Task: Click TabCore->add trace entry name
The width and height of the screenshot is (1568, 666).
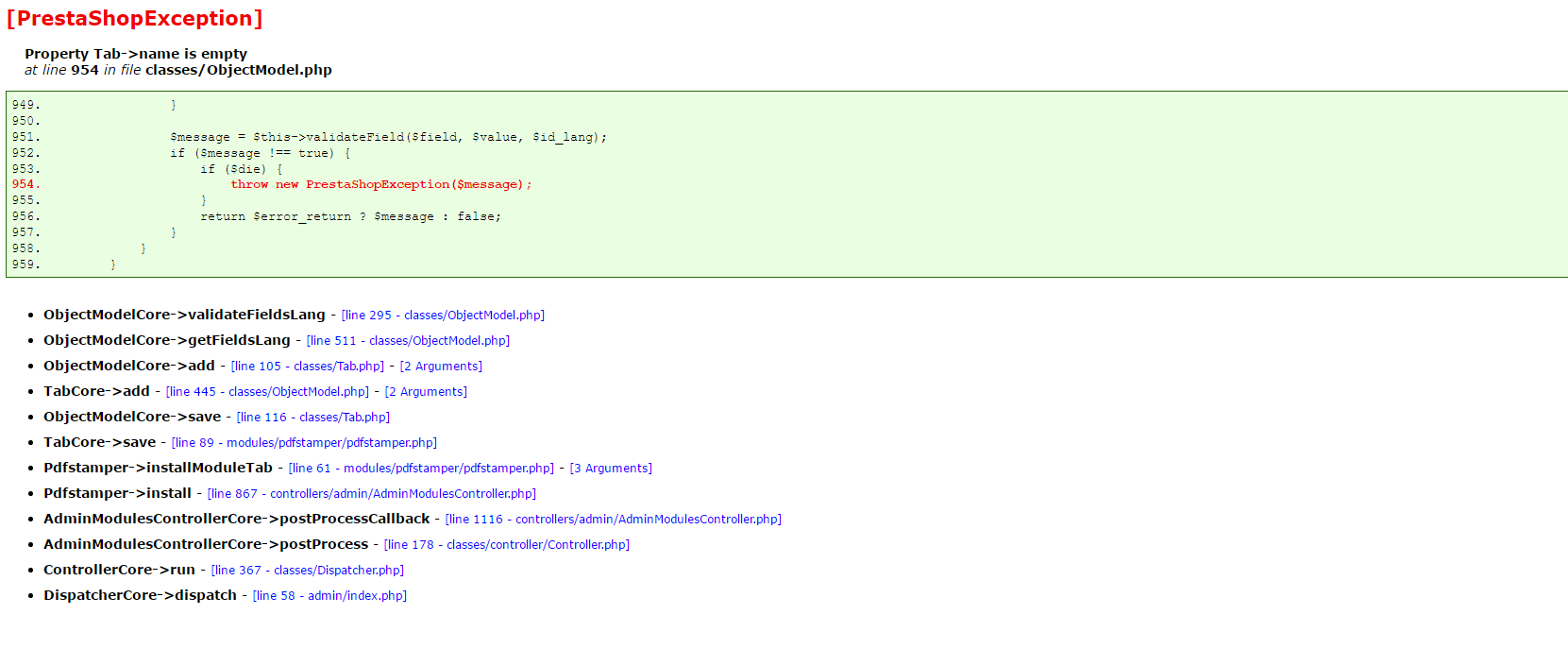Action: pos(96,391)
